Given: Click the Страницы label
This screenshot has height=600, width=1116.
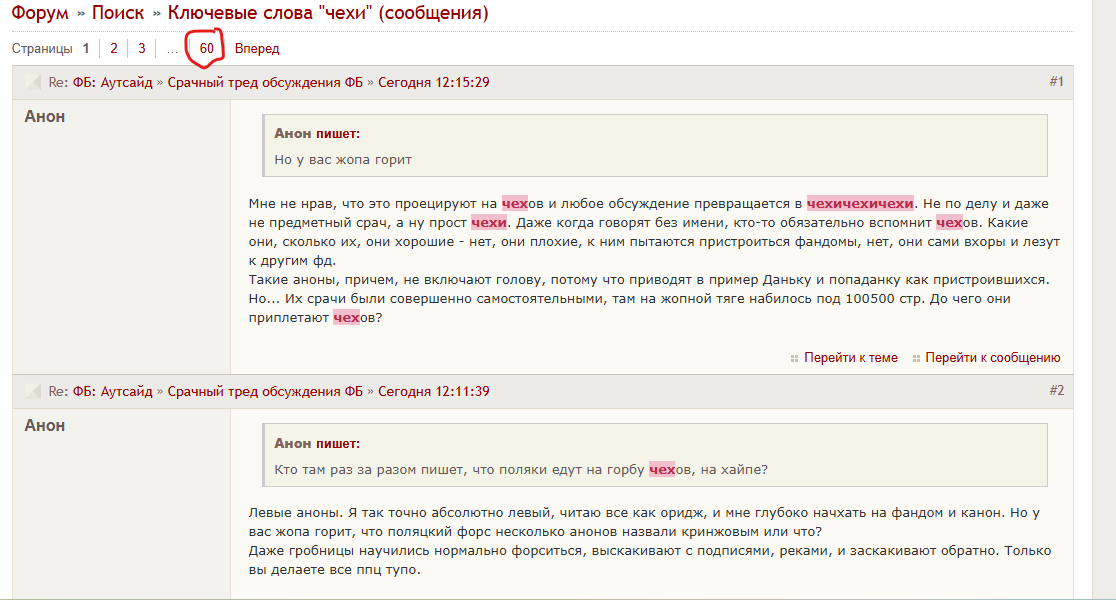Looking at the screenshot, I should point(42,48).
